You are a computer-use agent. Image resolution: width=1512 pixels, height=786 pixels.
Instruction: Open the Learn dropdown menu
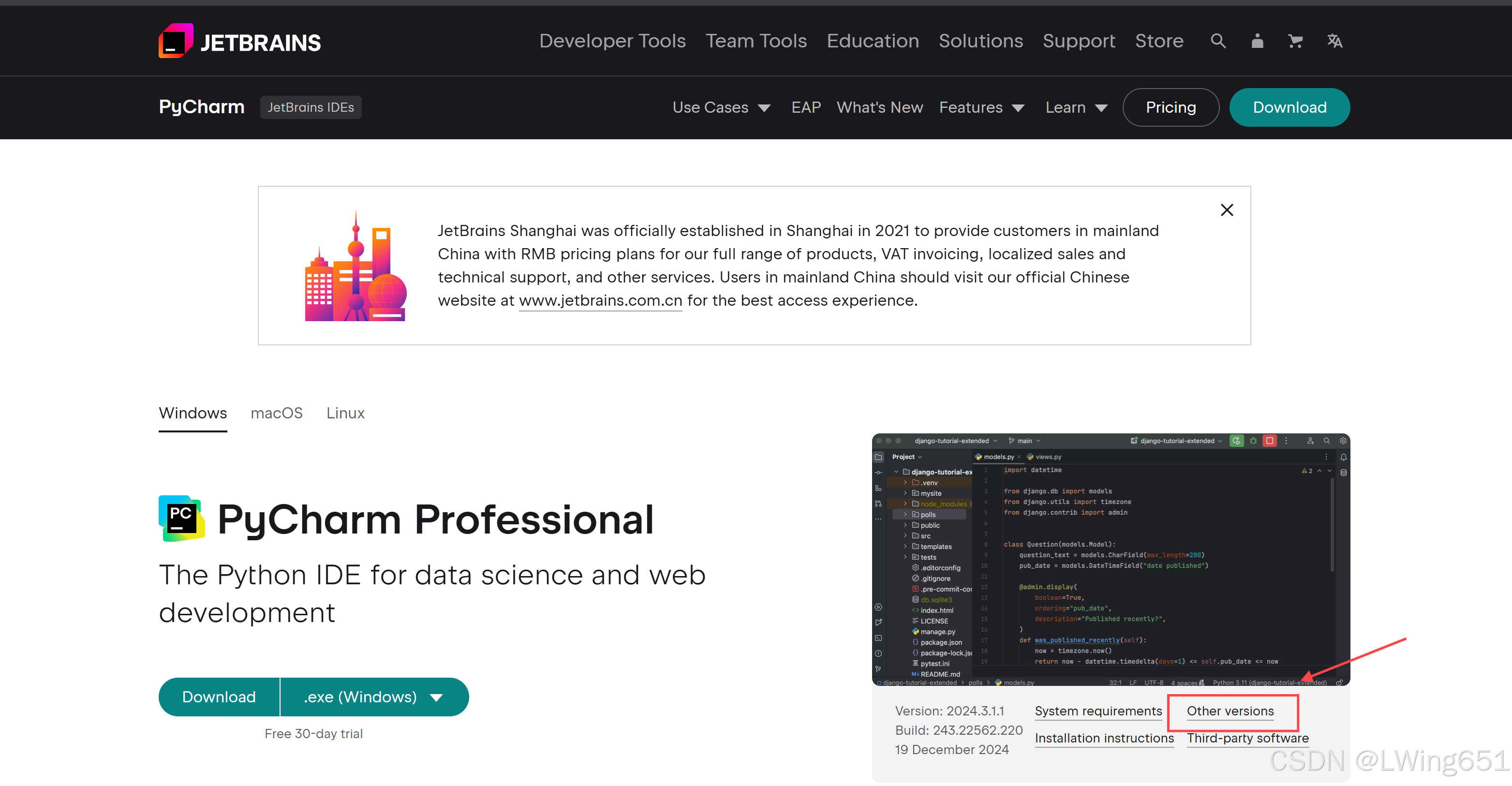1076,107
